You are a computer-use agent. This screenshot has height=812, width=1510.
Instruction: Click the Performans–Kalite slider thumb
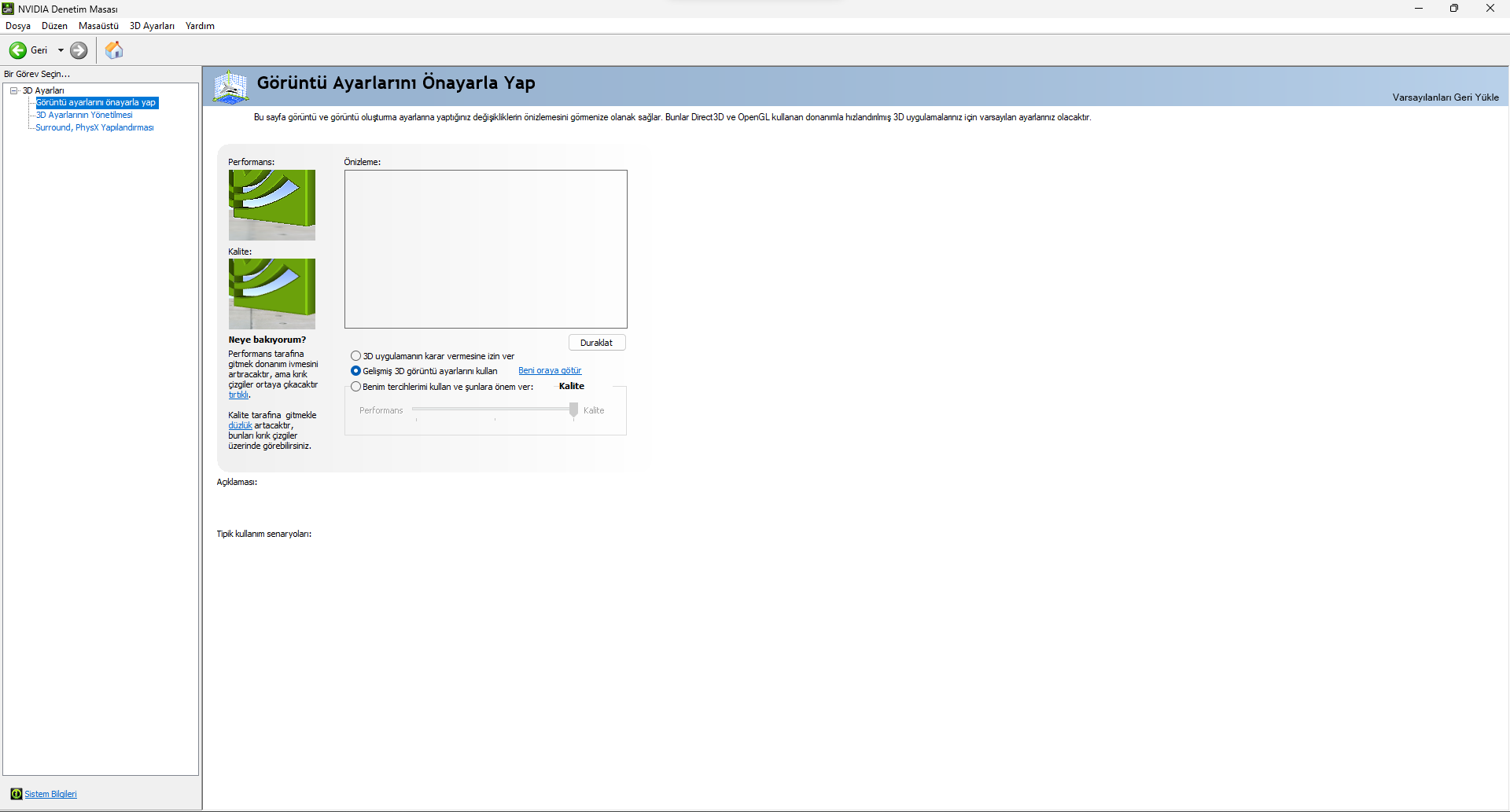click(573, 410)
